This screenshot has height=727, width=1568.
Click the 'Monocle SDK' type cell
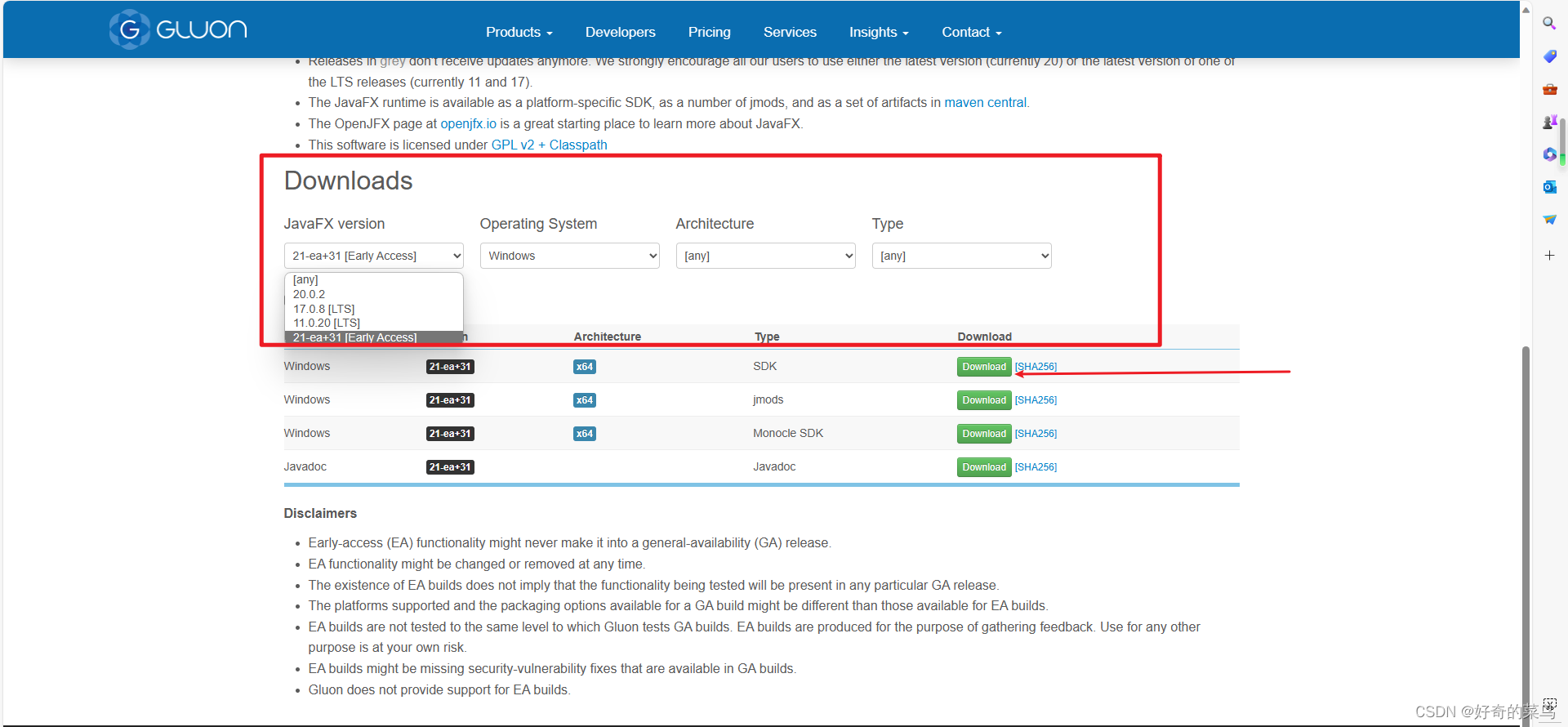788,434
